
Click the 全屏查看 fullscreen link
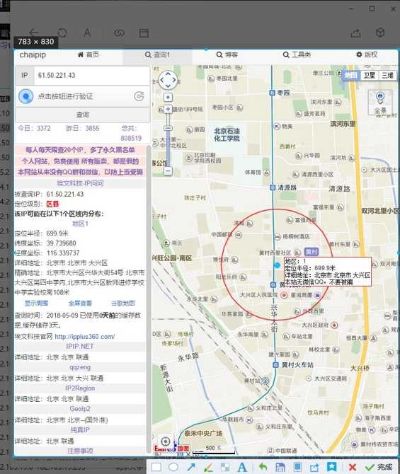coord(80,303)
